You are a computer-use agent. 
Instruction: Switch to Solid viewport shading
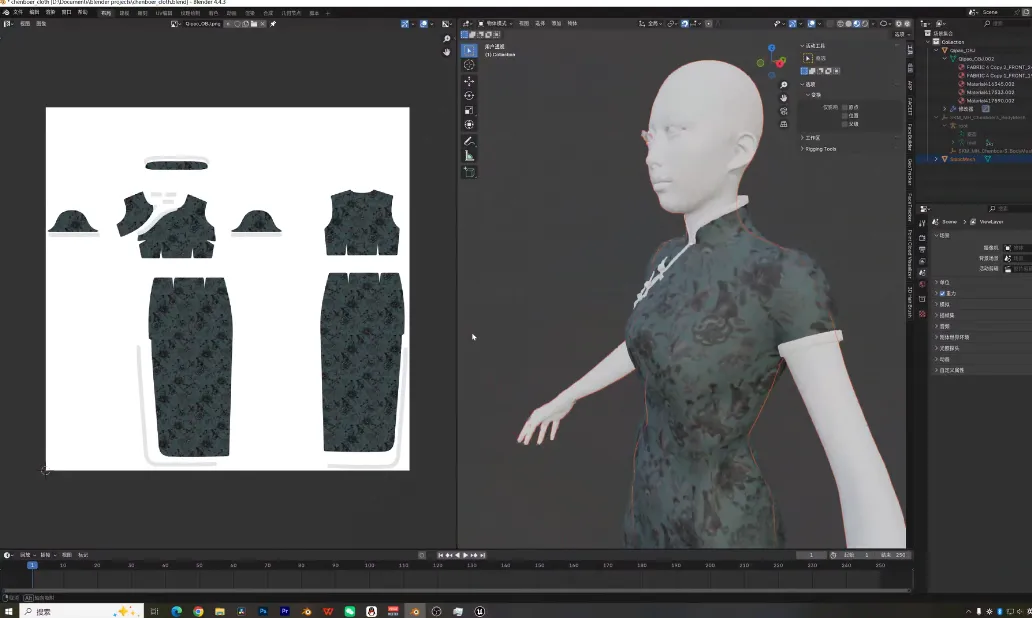coord(848,24)
